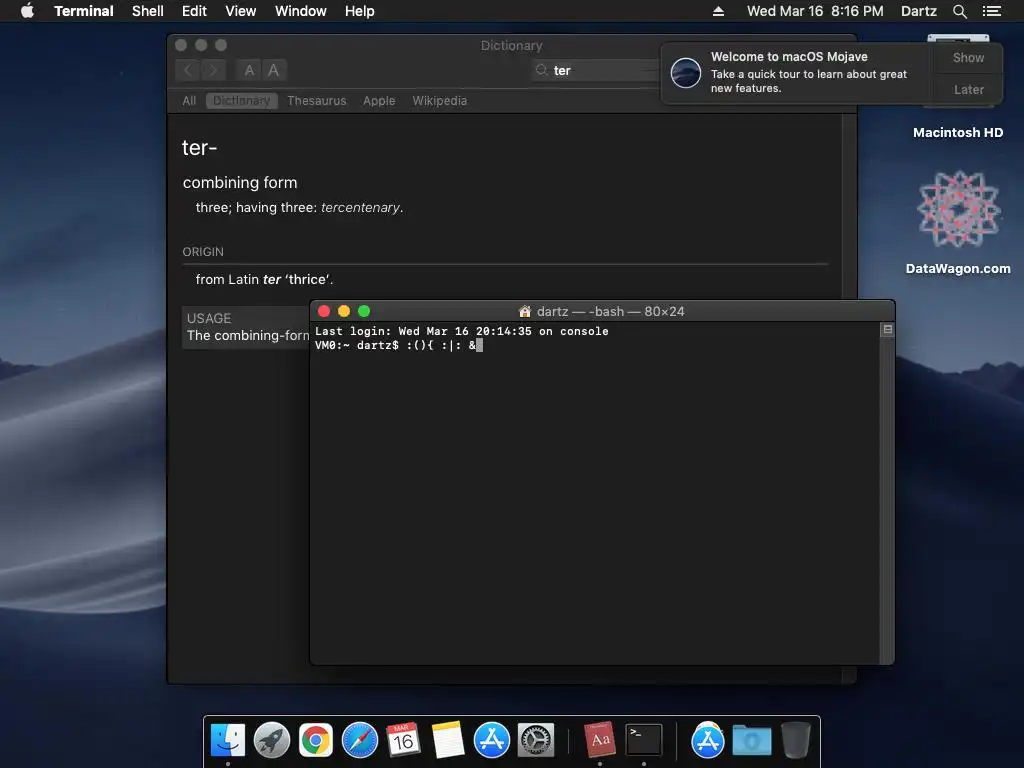Open Safari compass icon in Dock
The image size is (1024, 768).
[360, 740]
